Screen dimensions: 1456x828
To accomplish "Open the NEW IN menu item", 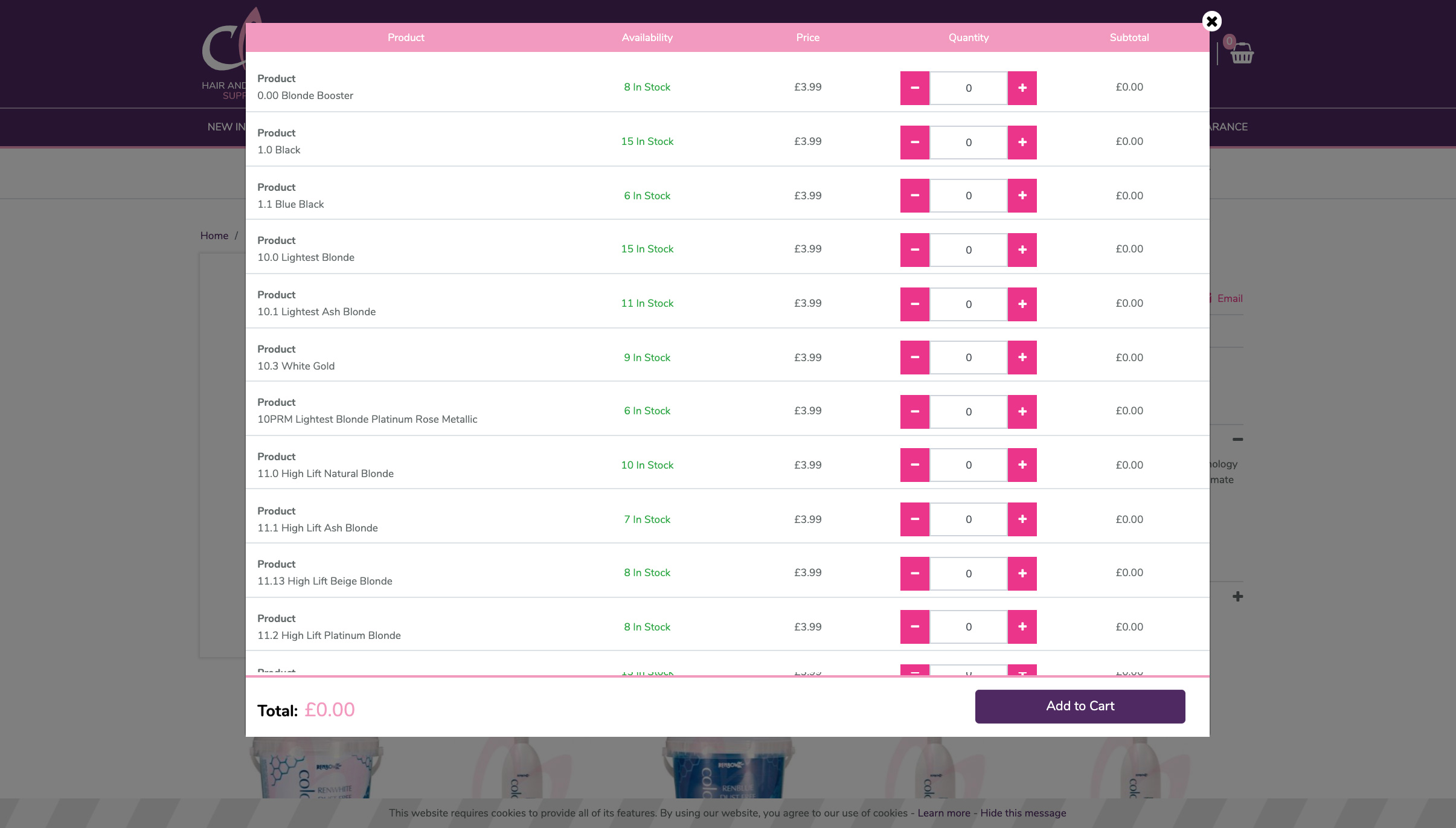I will 226,127.
